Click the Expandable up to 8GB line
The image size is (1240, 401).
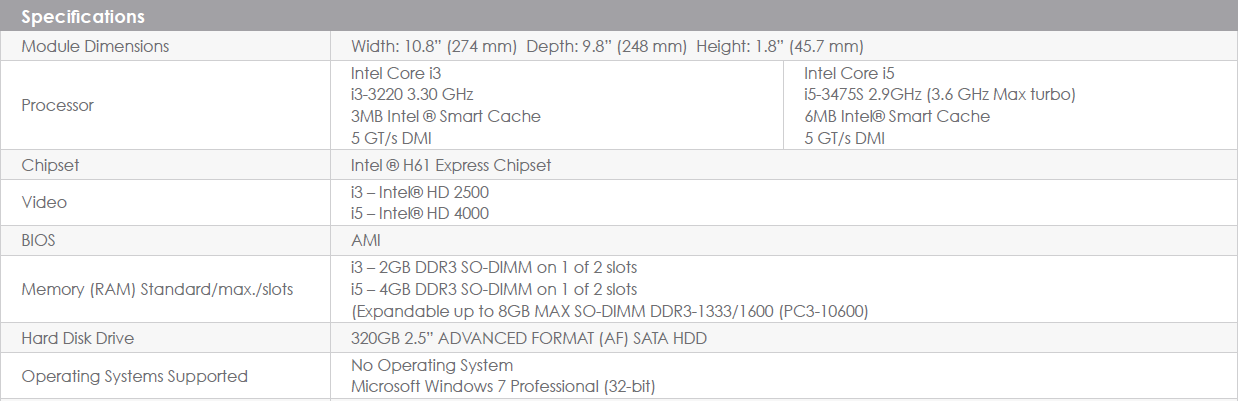pyautogui.click(x=609, y=311)
